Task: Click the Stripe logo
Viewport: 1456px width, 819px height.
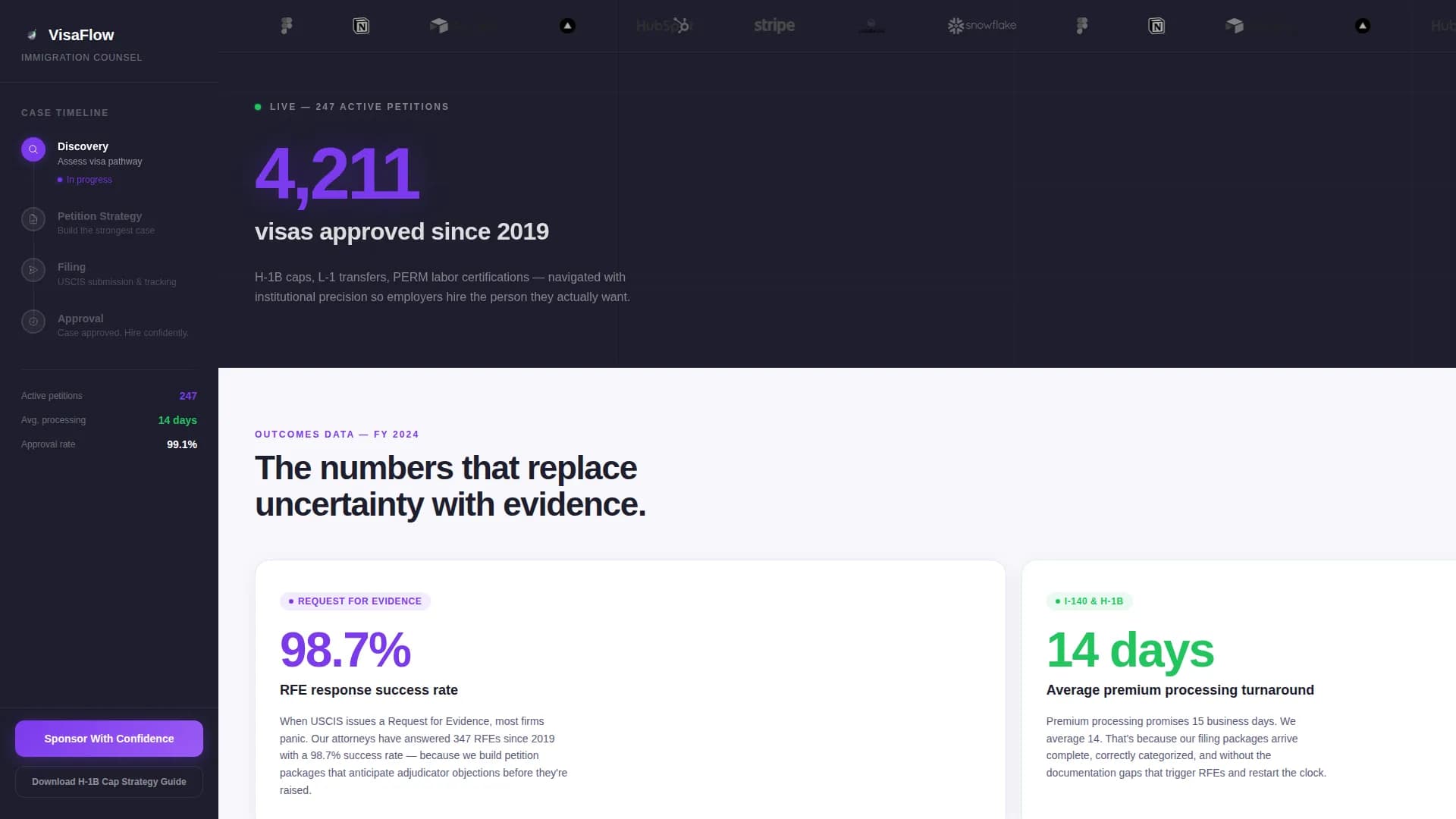Action: (x=774, y=26)
